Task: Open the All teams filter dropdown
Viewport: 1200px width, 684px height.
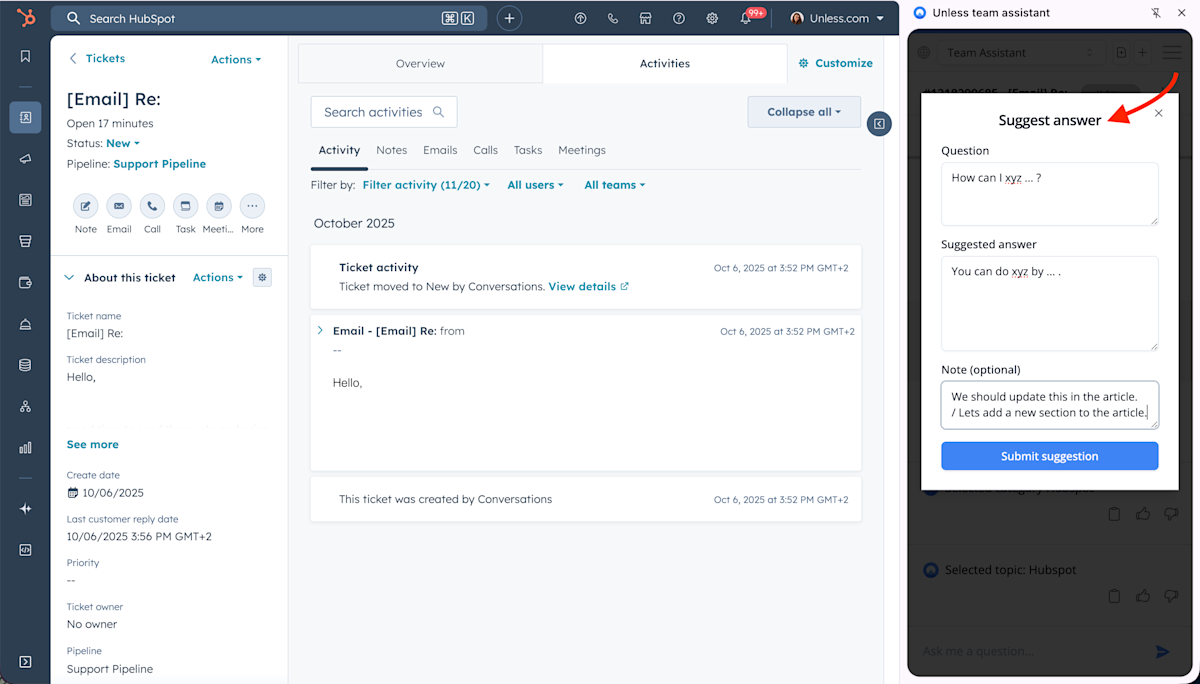Action: point(614,185)
